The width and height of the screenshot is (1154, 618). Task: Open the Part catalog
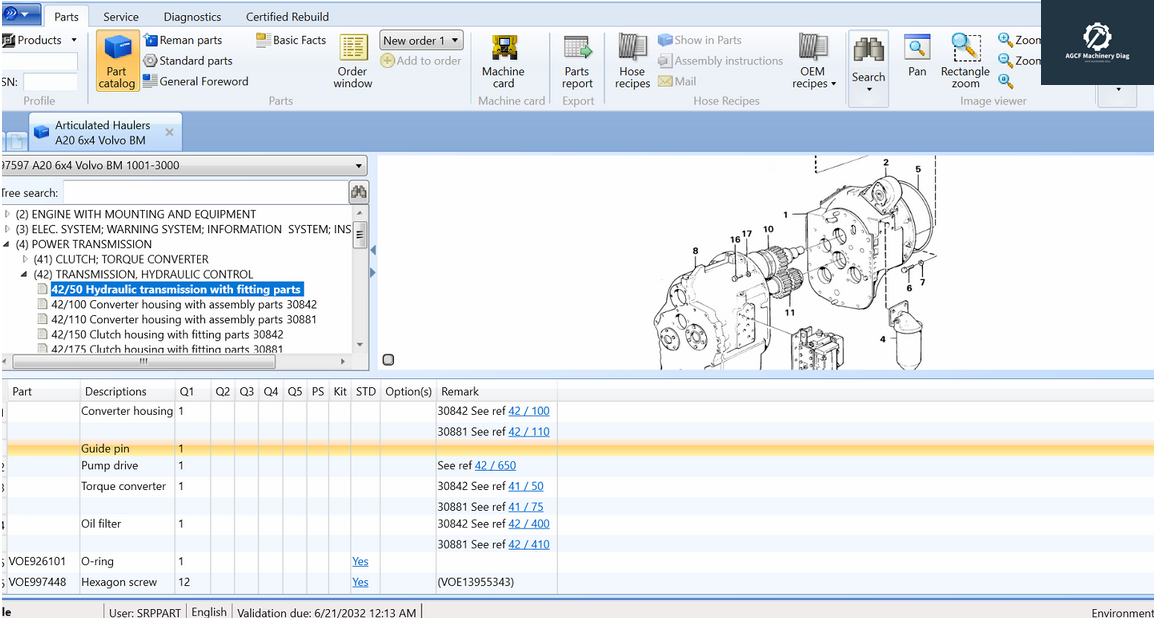pyautogui.click(x=117, y=62)
